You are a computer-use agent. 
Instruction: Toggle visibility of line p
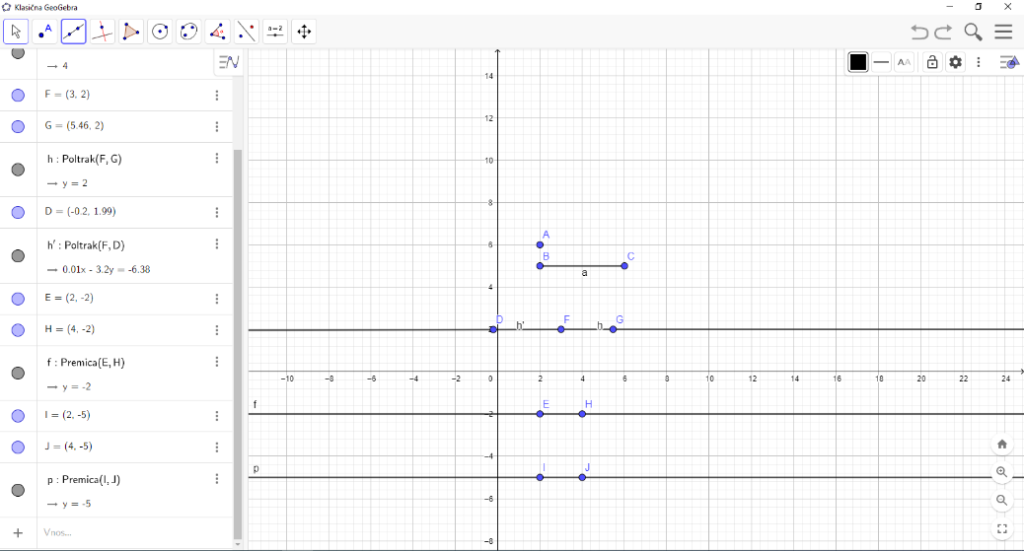[18, 490]
